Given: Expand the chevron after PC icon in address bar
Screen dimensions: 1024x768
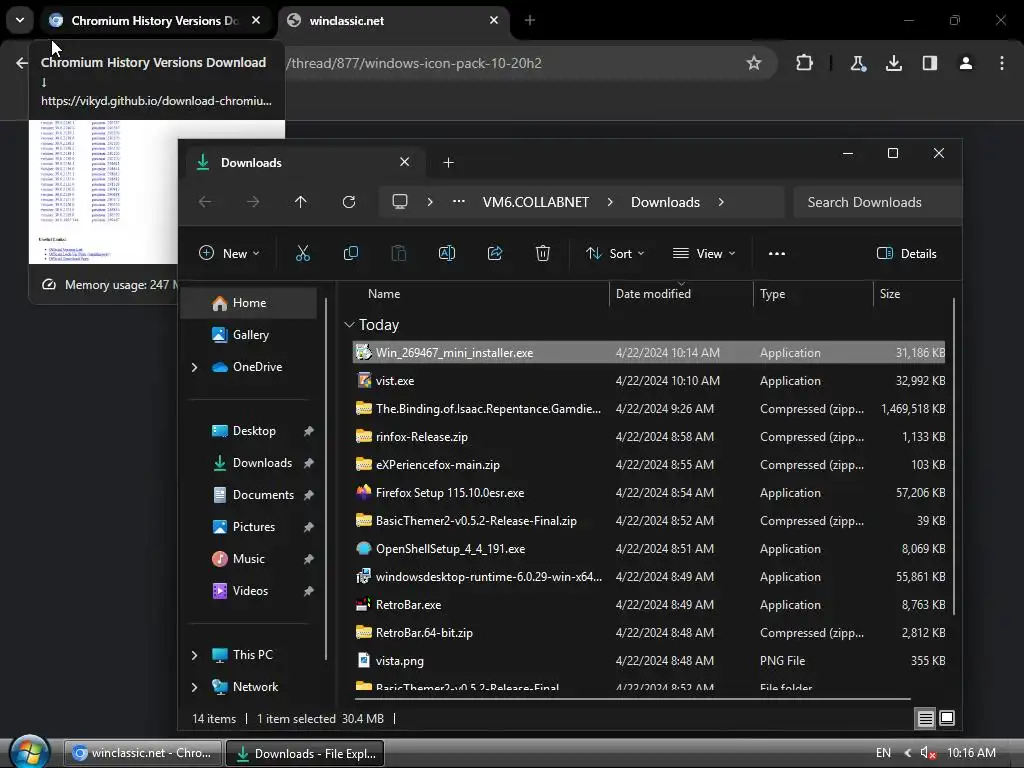Looking at the screenshot, I should pyautogui.click(x=430, y=202).
